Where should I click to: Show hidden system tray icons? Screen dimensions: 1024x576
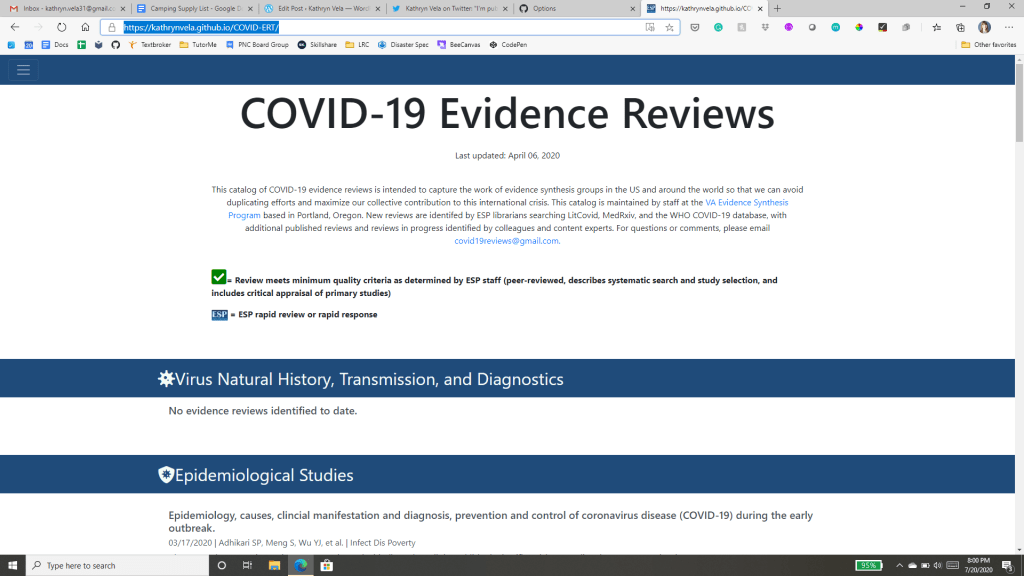tap(899, 565)
